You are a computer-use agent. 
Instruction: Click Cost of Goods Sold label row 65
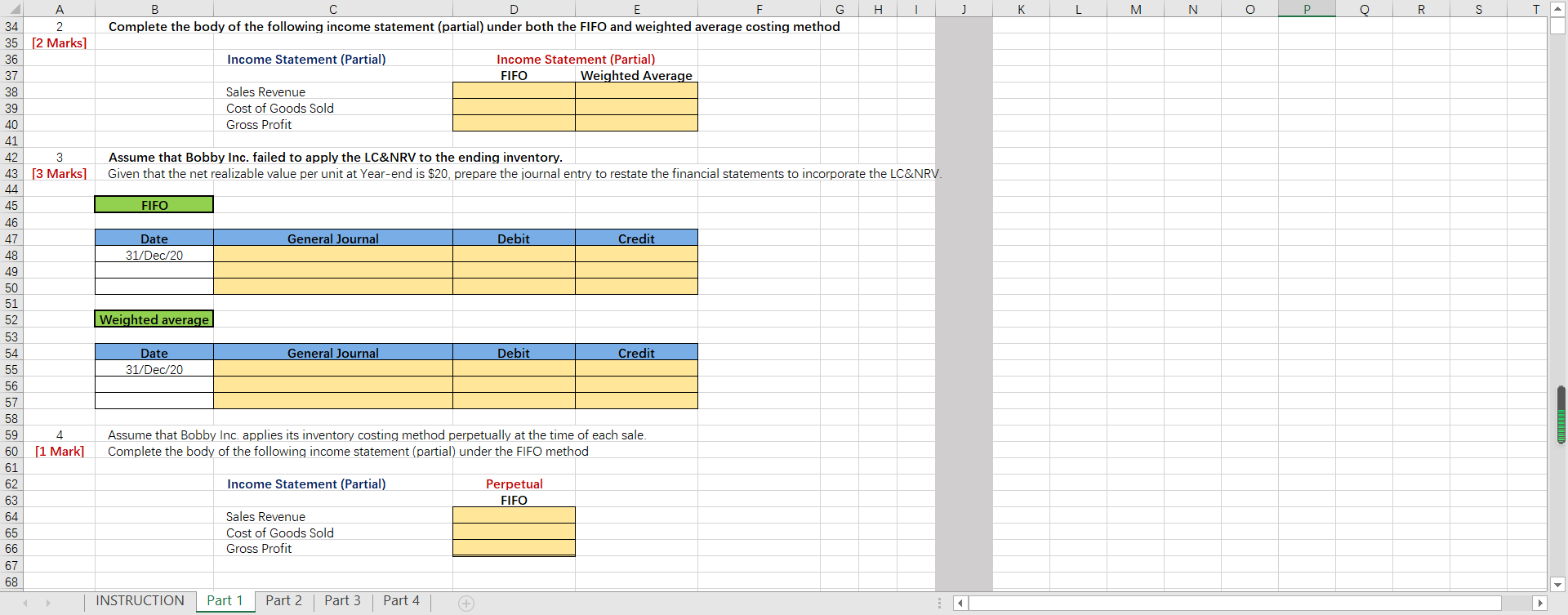click(280, 533)
